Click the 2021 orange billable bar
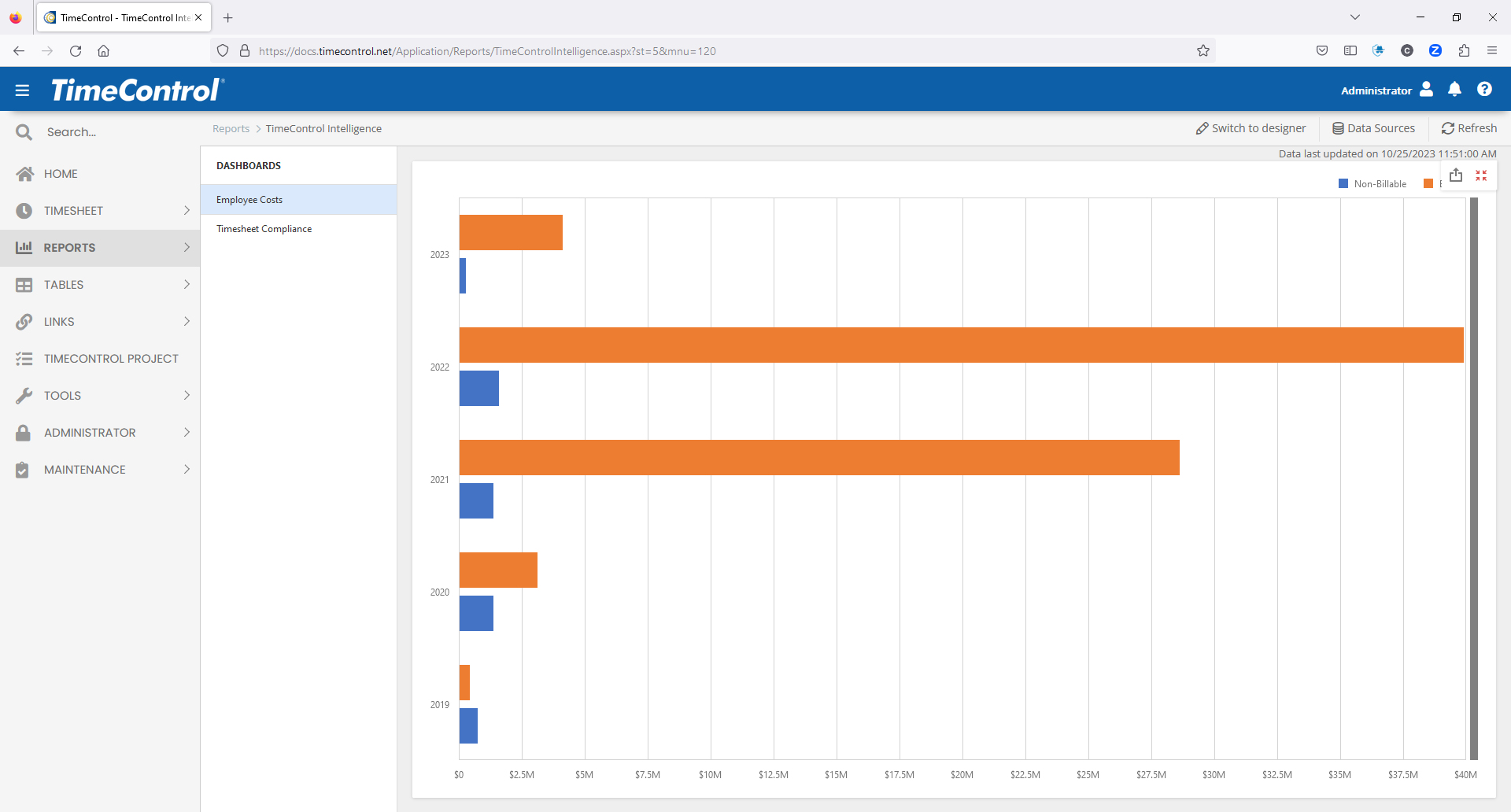 (819, 458)
